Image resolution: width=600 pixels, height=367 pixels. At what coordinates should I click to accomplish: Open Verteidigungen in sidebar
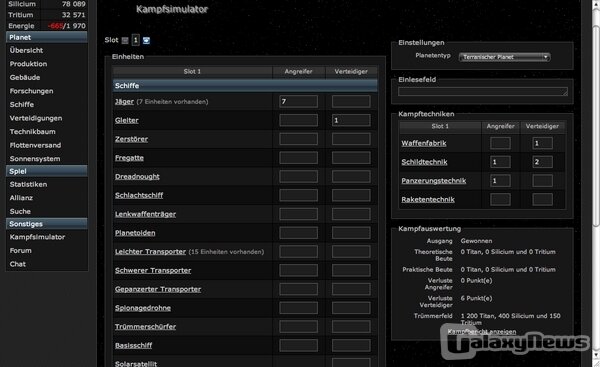pyautogui.click(x=36, y=118)
